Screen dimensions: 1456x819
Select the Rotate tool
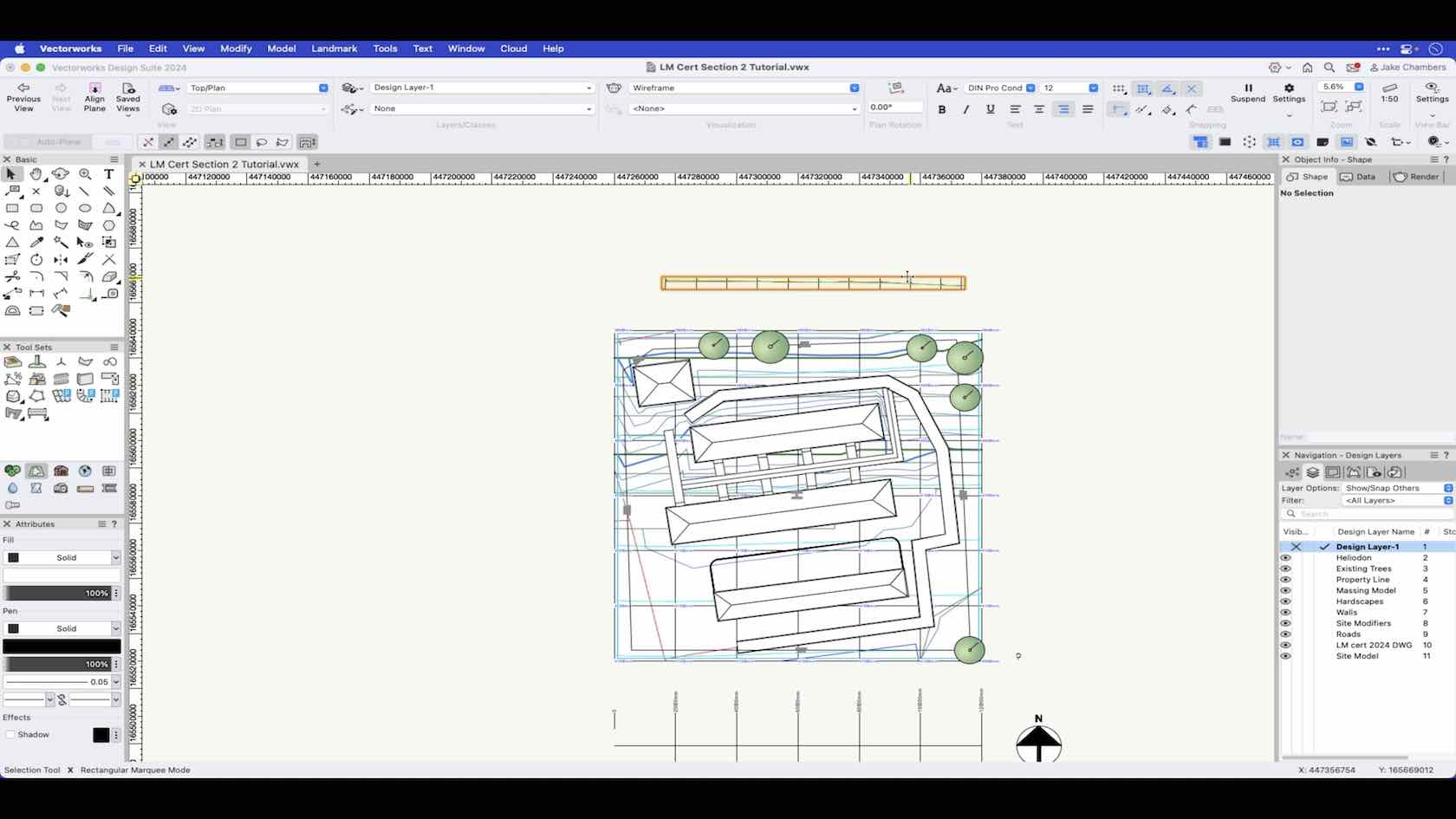click(36, 259)
